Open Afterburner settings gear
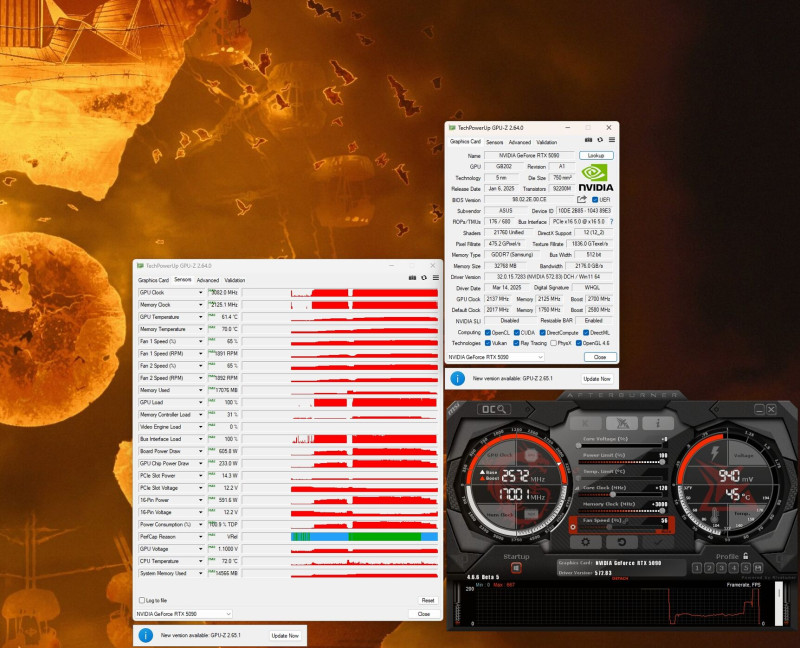The image size is (800, 648). tap(585, 542)
